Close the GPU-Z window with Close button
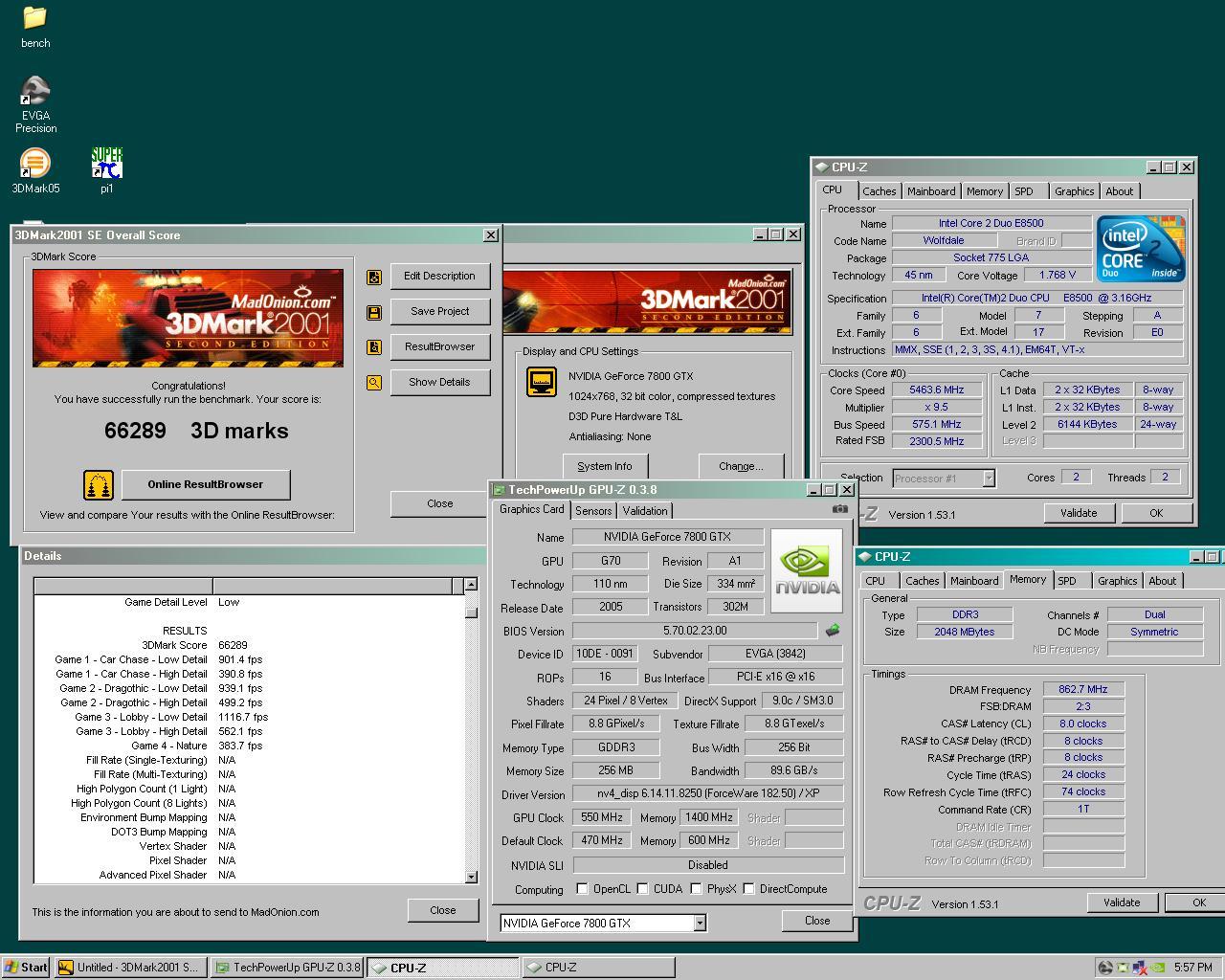 coord(817,921)
